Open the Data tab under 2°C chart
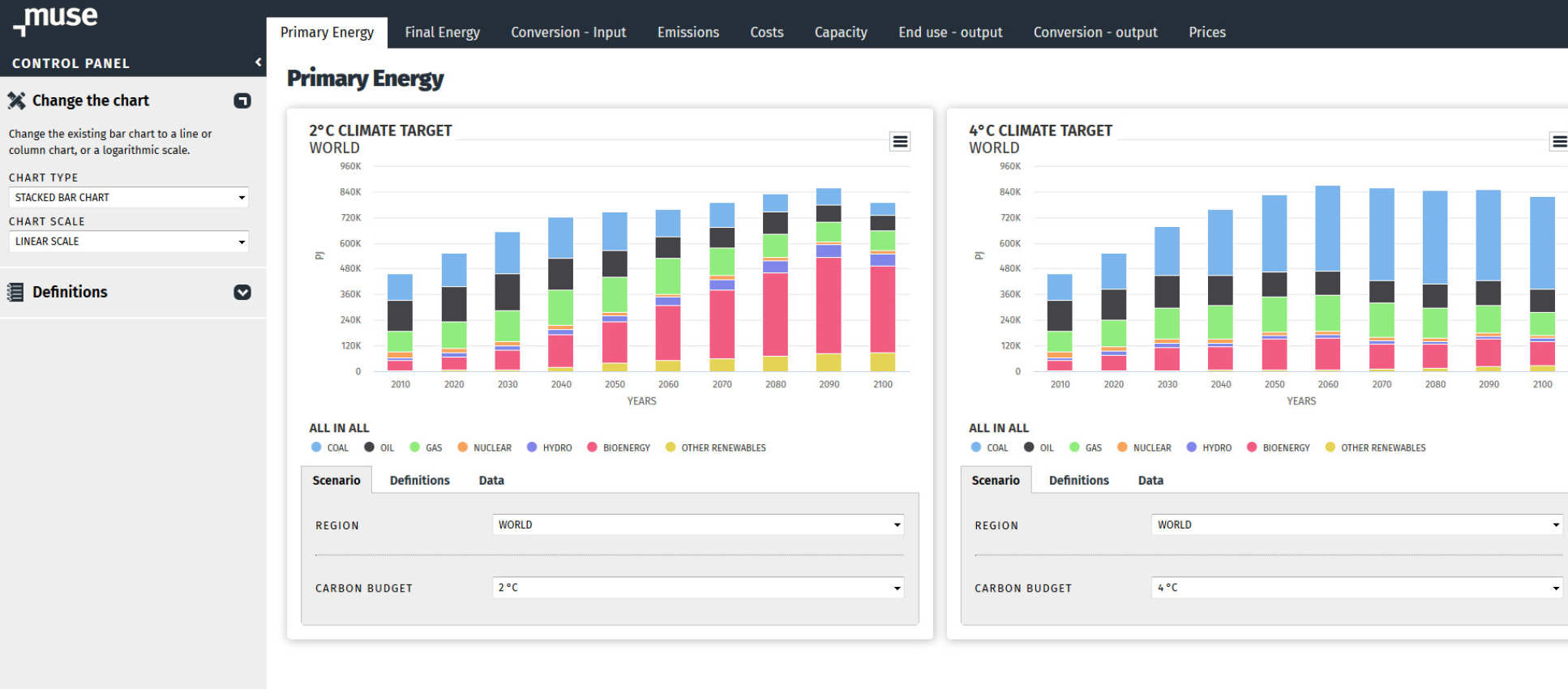Image resolution: width=1568 pixels, height=689 pixels. click(x=491, y=481)
